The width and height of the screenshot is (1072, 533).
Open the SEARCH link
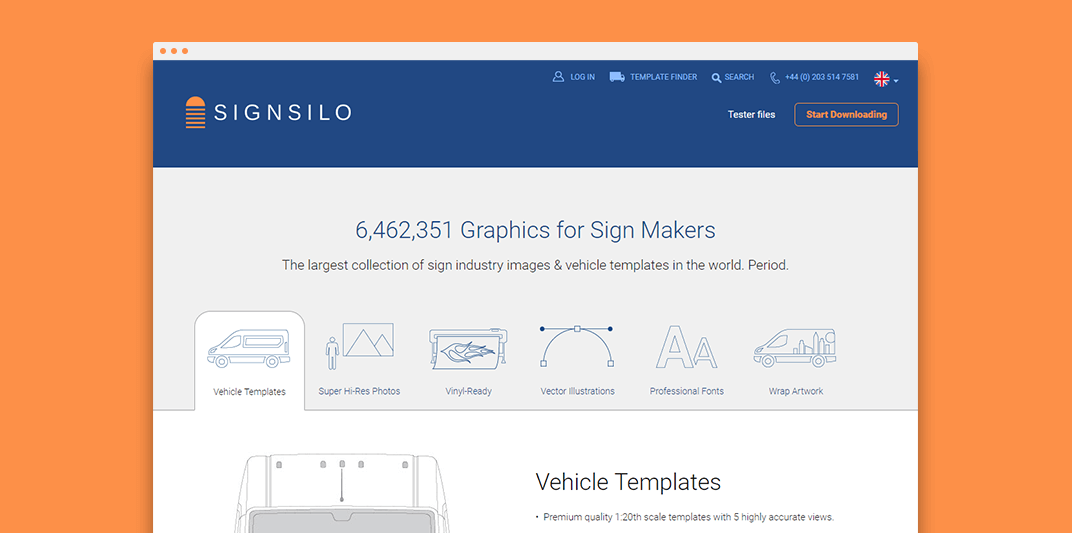(739, 77)
